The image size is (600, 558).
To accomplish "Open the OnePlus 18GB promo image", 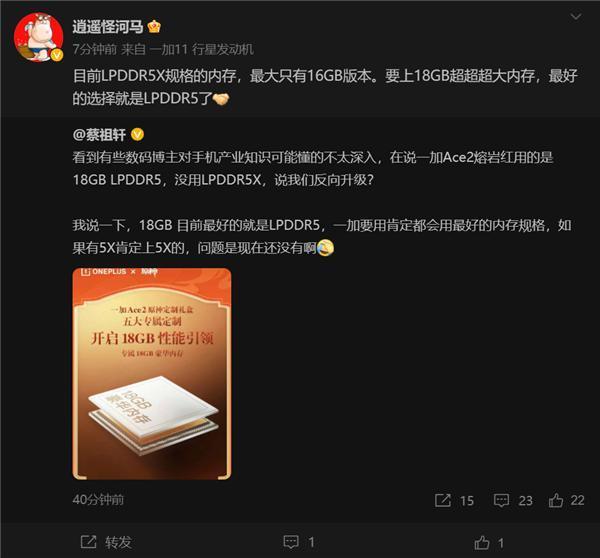I will (x=152, y=374).
